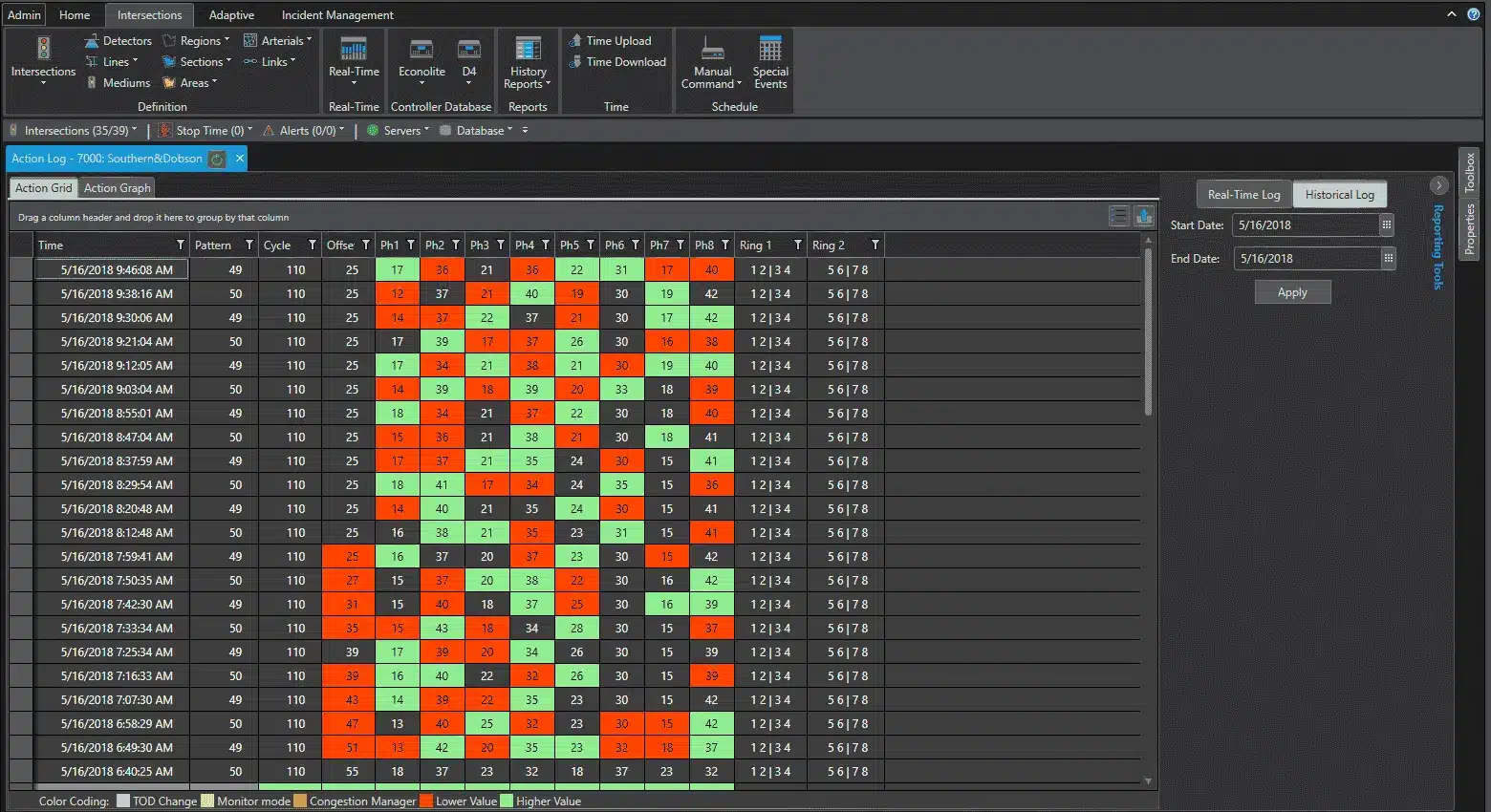Screen dimensions: 1491x812
Task: Click the Apply button
Action: coord(1292,292)
